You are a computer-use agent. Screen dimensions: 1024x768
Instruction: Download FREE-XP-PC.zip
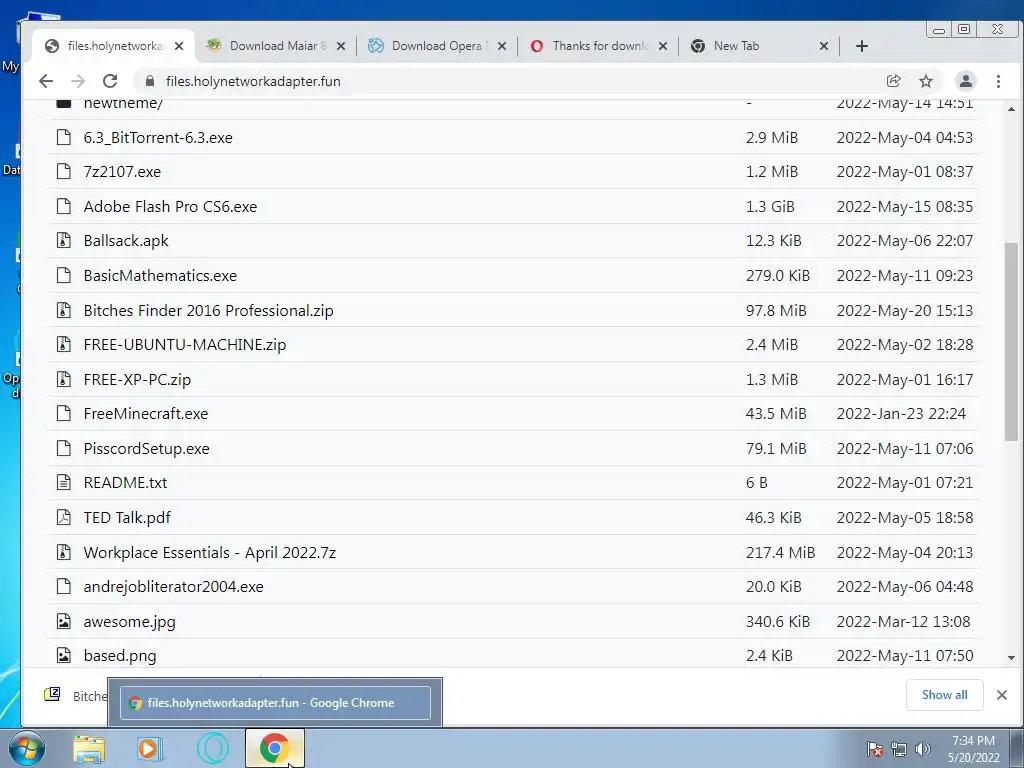coord(137,379)
